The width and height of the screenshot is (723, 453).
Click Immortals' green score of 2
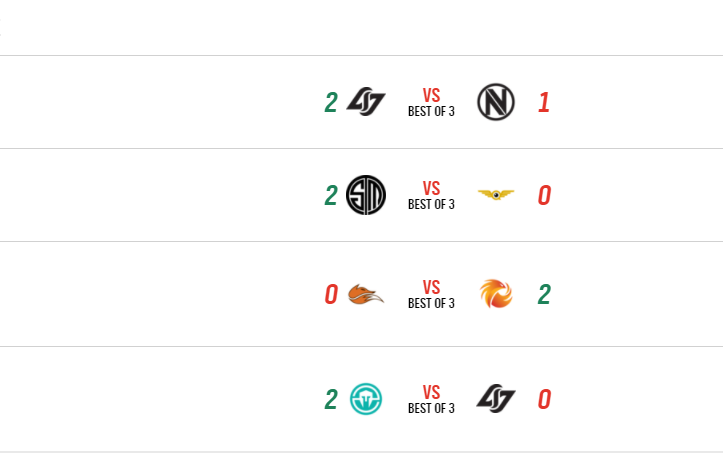330,400
